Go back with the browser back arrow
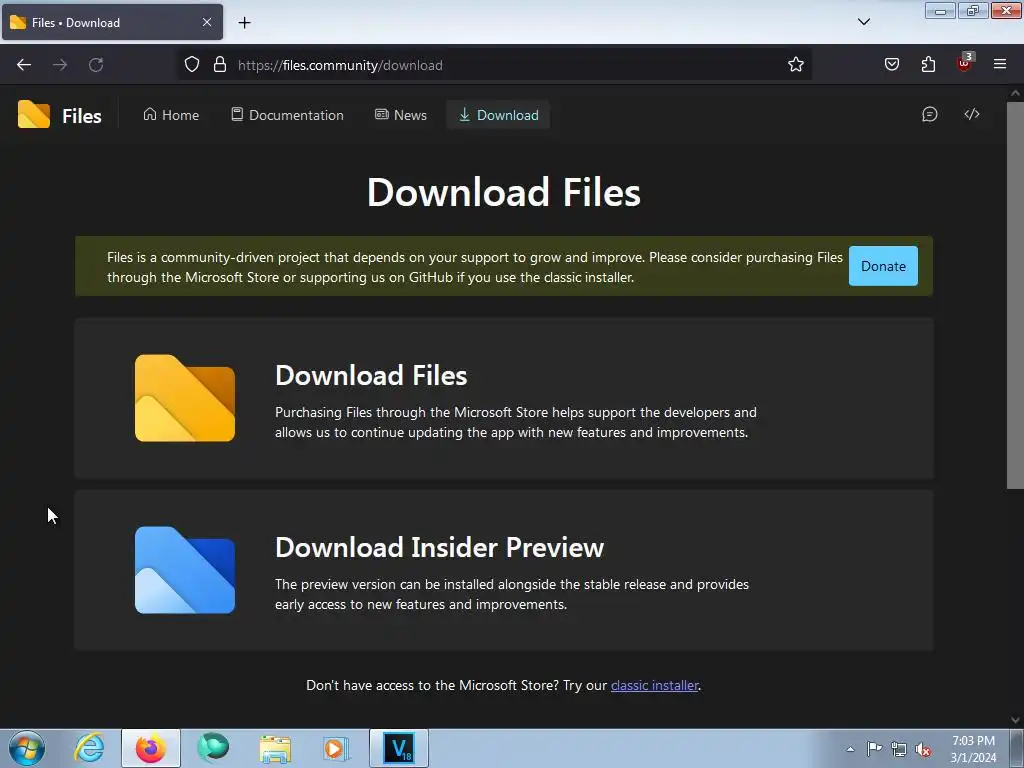This screenshot has height=768, width=1024. click(24, 65)
